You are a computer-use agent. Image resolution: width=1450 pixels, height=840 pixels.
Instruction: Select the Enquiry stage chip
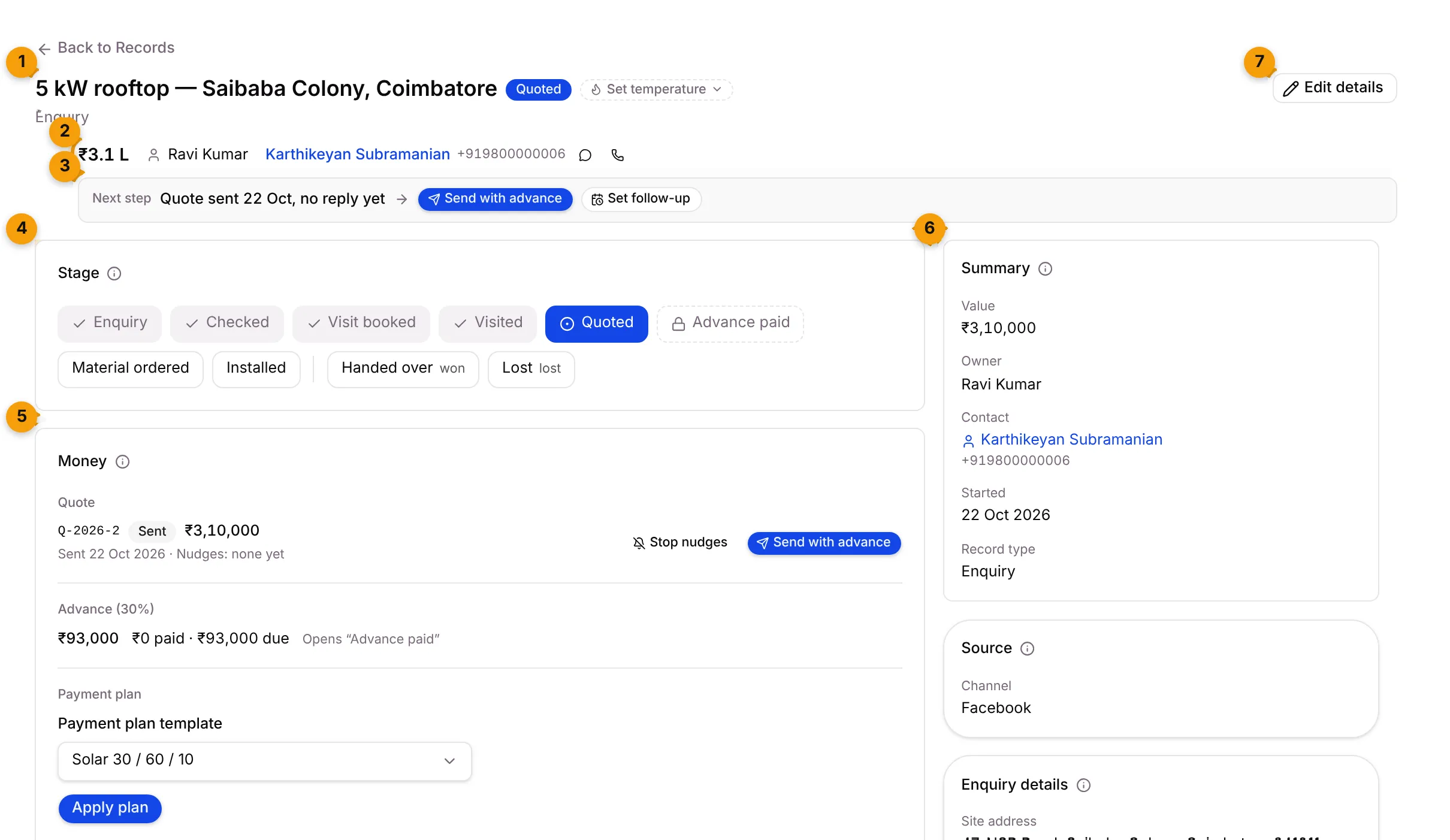(x=110, y=324)
